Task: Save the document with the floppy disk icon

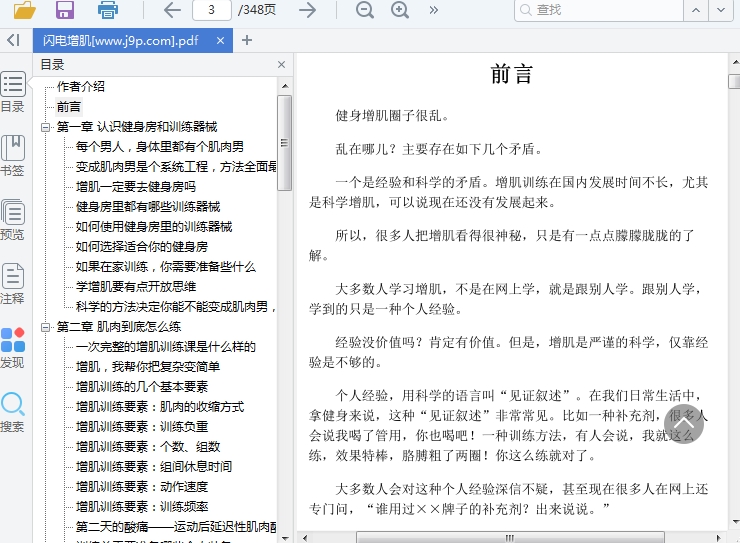Action: point(65,9)
